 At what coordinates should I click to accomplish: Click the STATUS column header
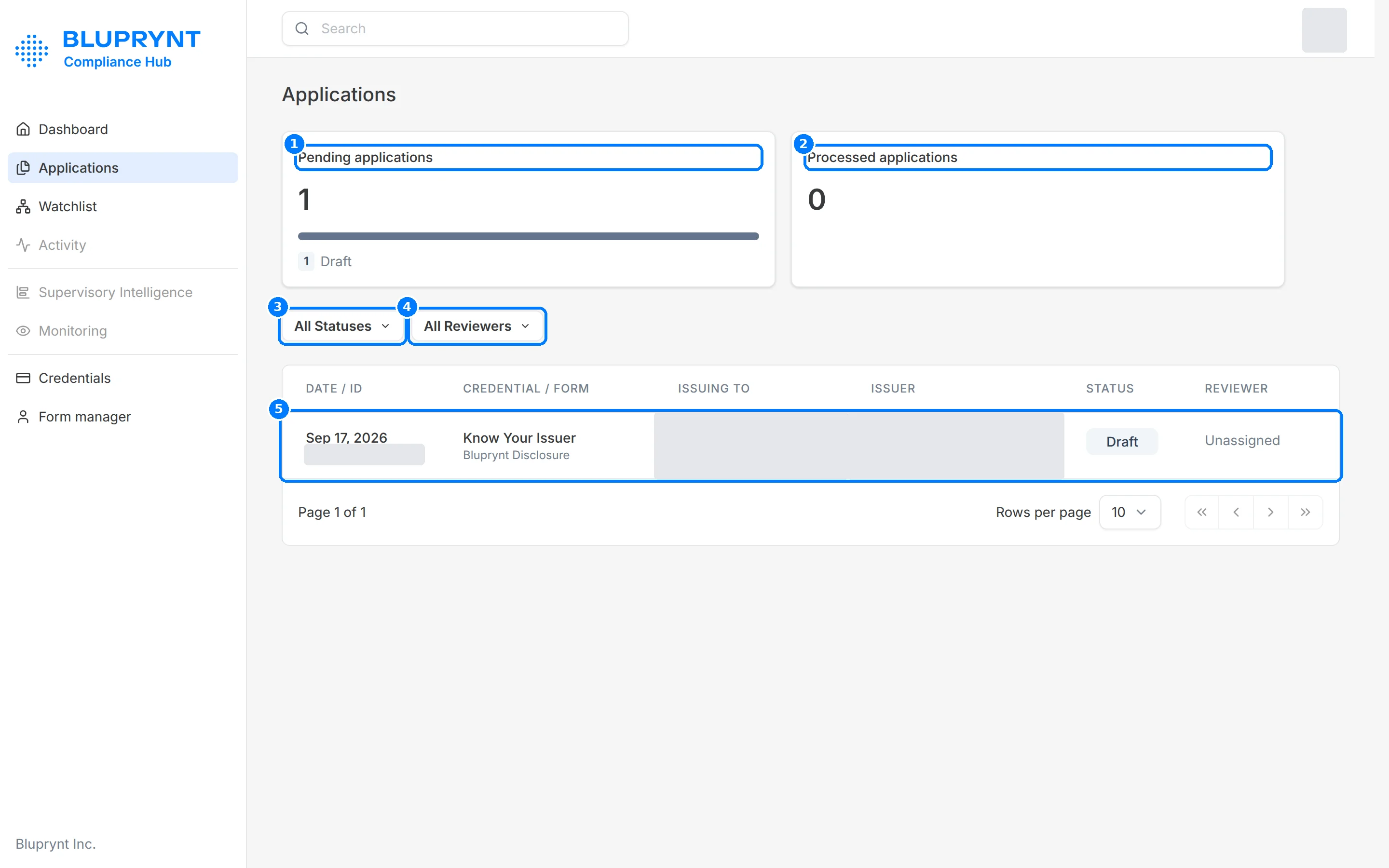click(1109, 388)
